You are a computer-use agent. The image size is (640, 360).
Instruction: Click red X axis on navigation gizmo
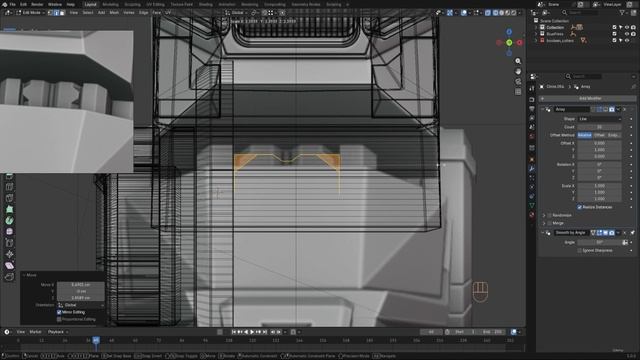[520, 42]
